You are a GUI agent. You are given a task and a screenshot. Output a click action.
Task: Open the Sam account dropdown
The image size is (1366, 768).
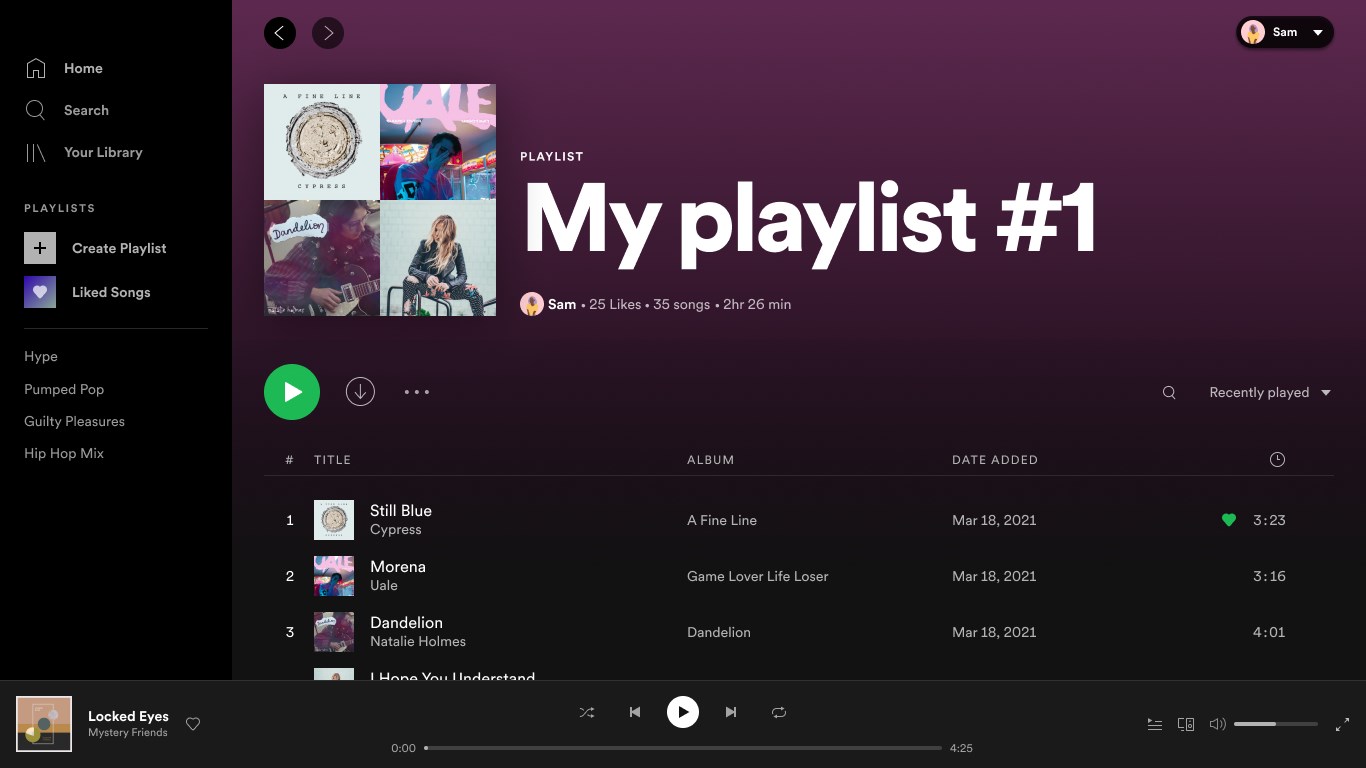[1285, 32]
